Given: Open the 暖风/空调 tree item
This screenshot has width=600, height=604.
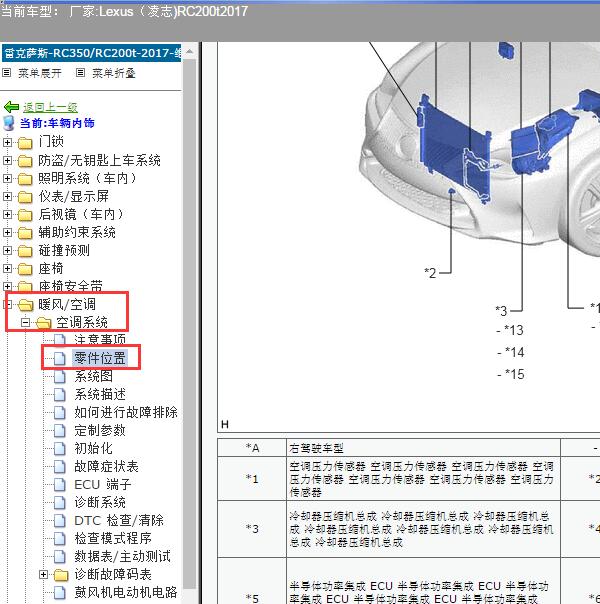Looking at the screenshot, I should [x=67, y=304].
